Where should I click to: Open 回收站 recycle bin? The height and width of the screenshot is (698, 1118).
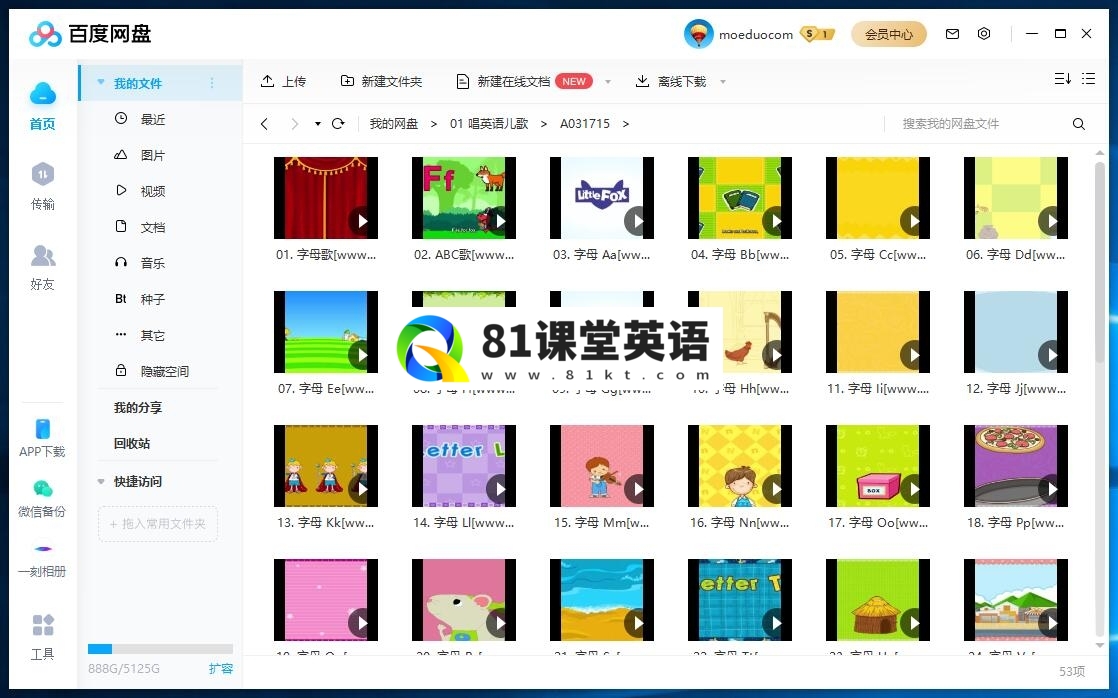click(x=132, y=443)
